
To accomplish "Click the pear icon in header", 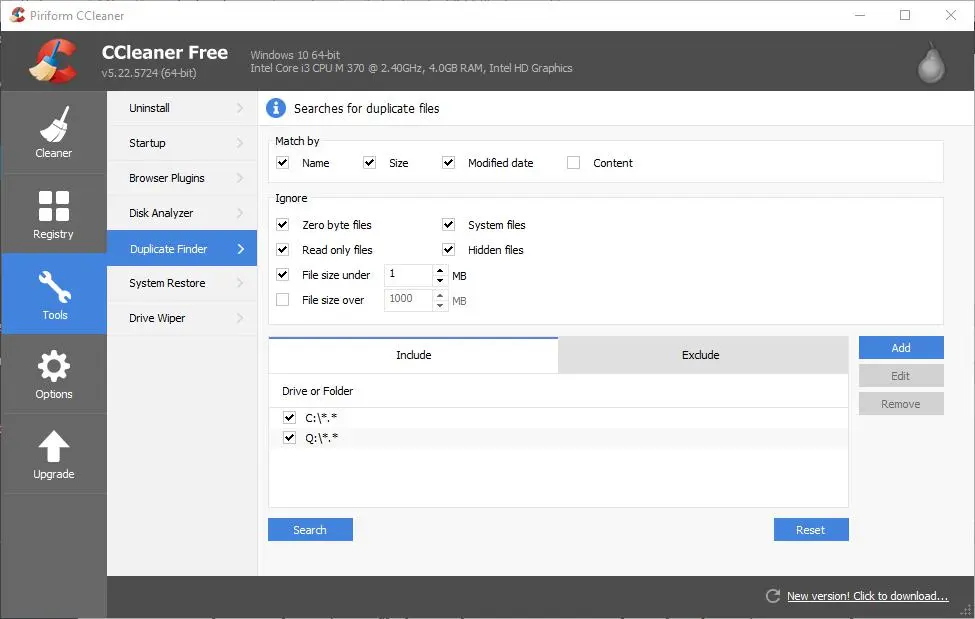I will click(931, 62).
